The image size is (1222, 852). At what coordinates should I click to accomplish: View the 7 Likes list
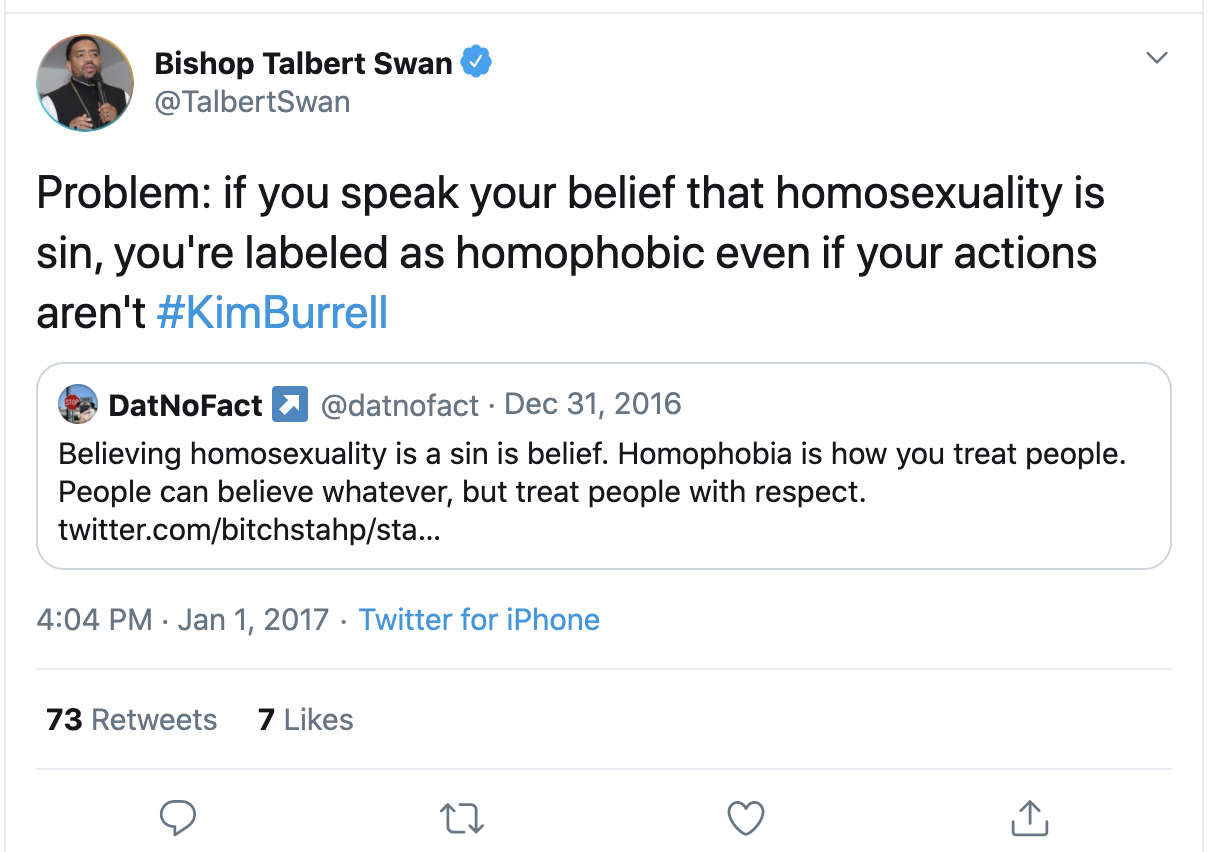pos(305,720)
